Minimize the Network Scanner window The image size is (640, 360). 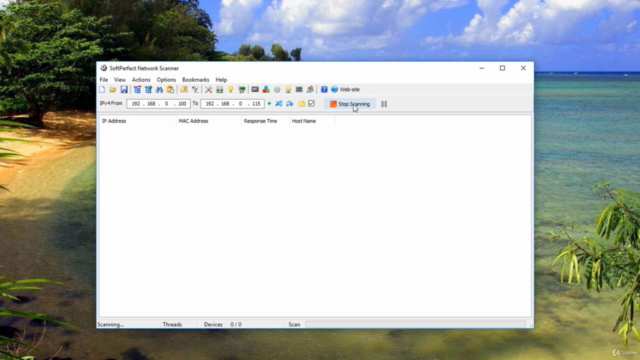click(482, 68)
